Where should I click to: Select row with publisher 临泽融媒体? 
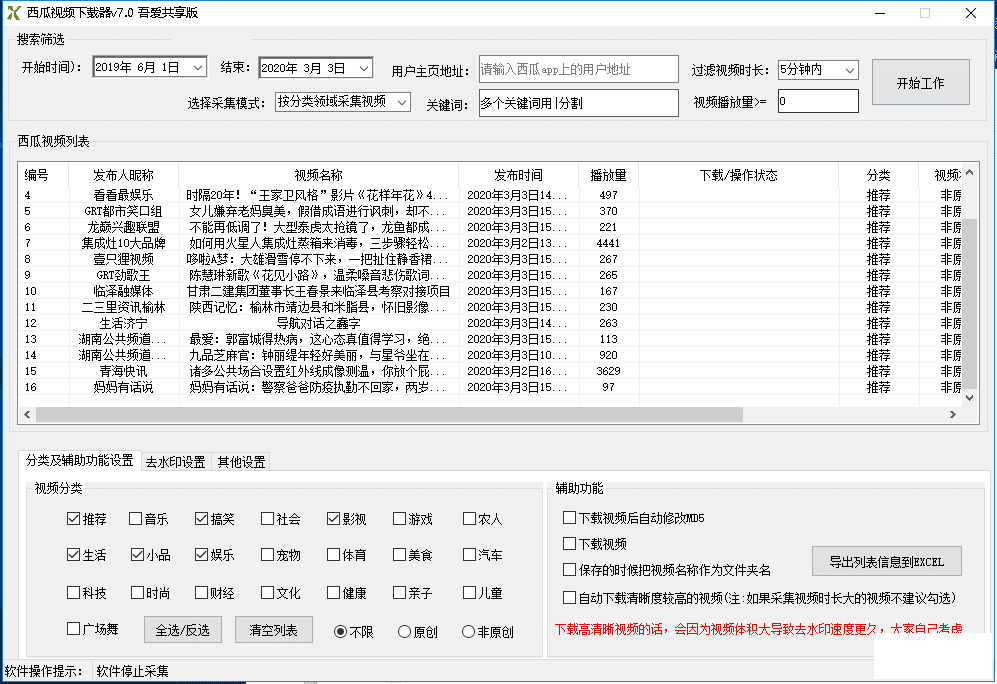490,291
